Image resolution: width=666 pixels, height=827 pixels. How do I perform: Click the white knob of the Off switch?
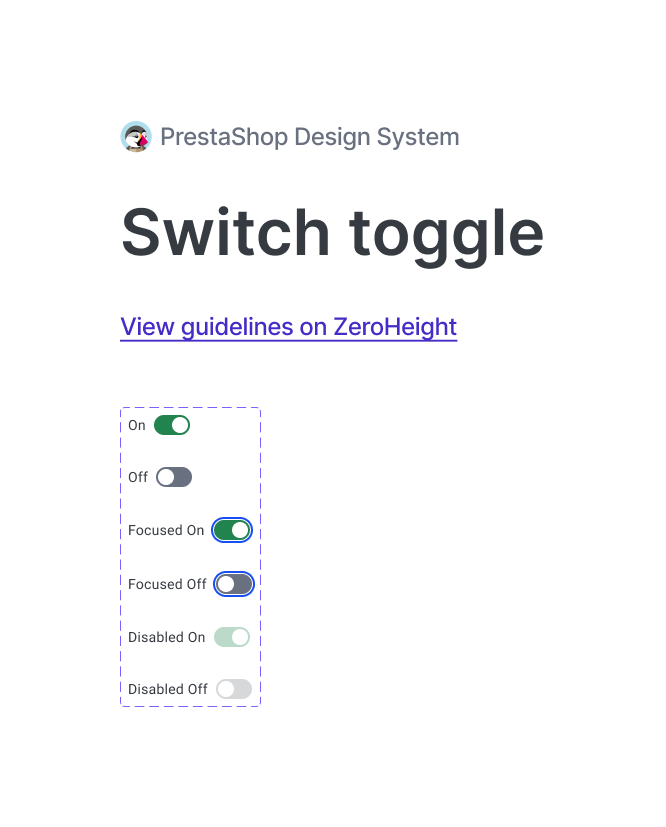(166, 477)
